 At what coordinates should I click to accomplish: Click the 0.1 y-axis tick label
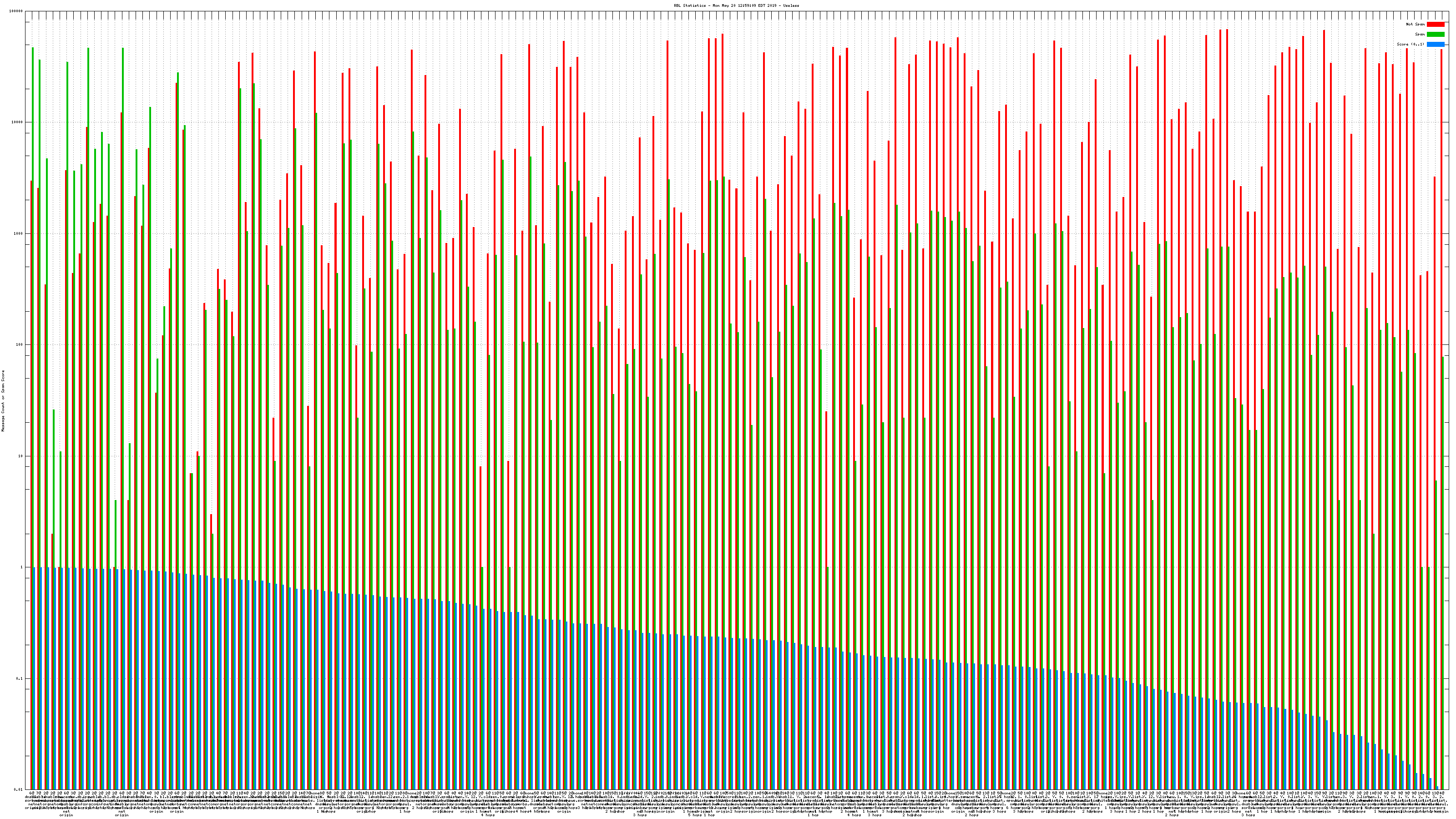(x=20, y=679)
